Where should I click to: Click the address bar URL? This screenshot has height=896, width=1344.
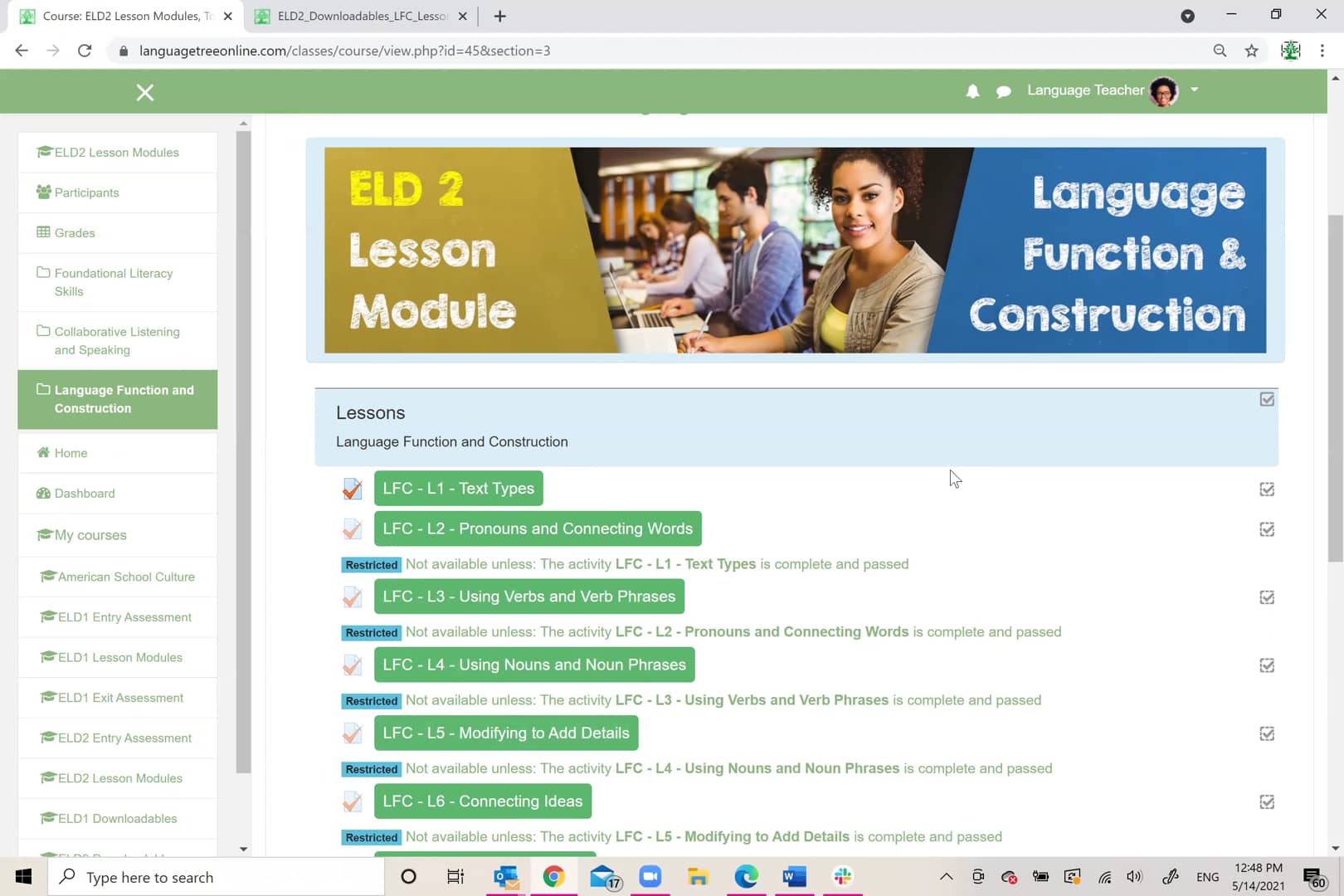pos(344,51)
